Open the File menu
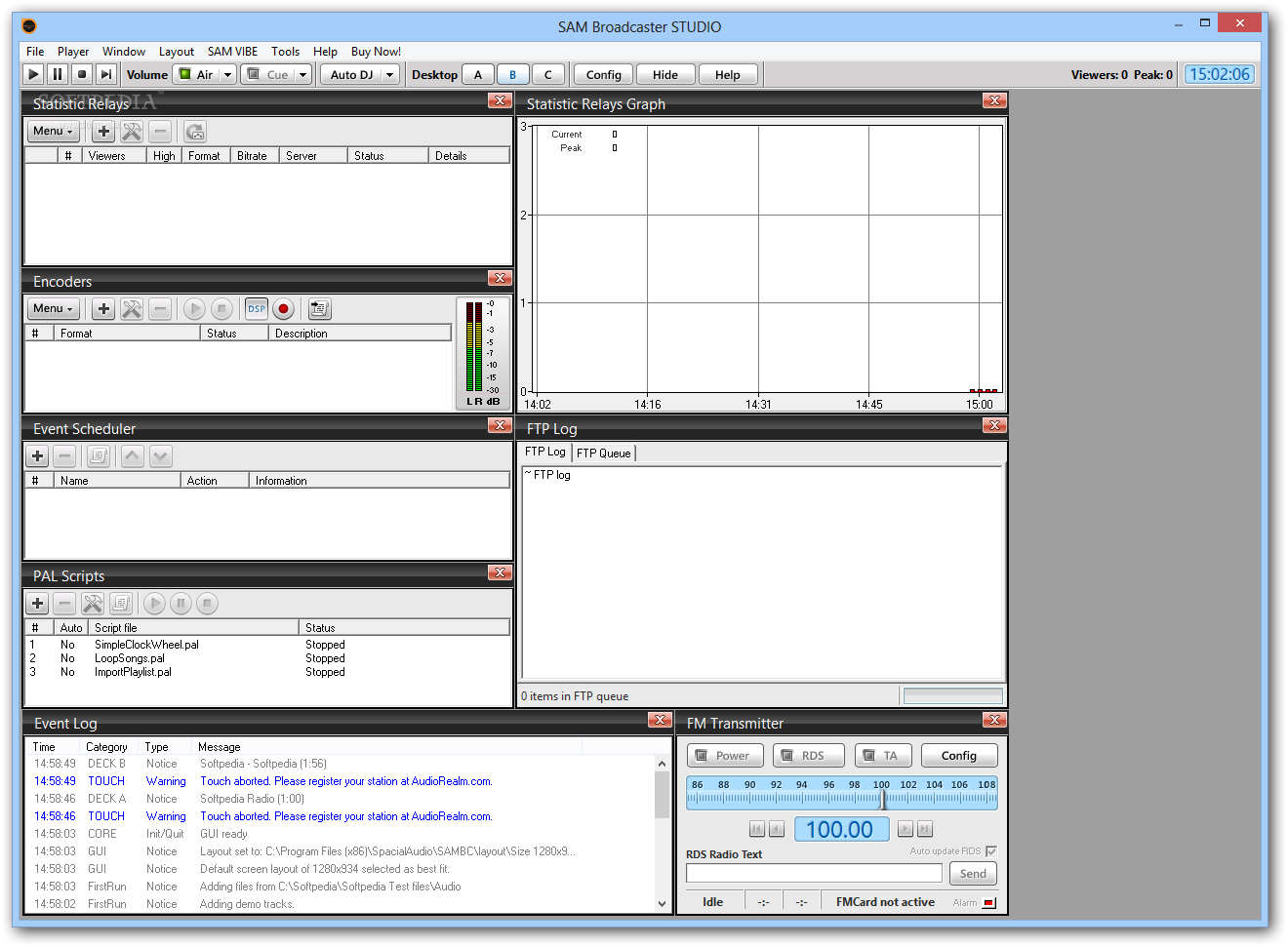Viewport: 1288px width, 947px height. point(35,52)
